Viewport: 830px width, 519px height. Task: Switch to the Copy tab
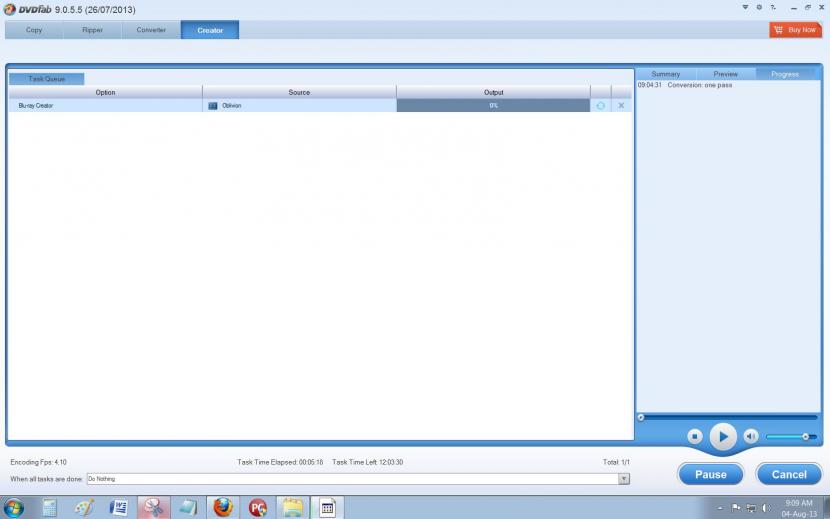(34, 30)
